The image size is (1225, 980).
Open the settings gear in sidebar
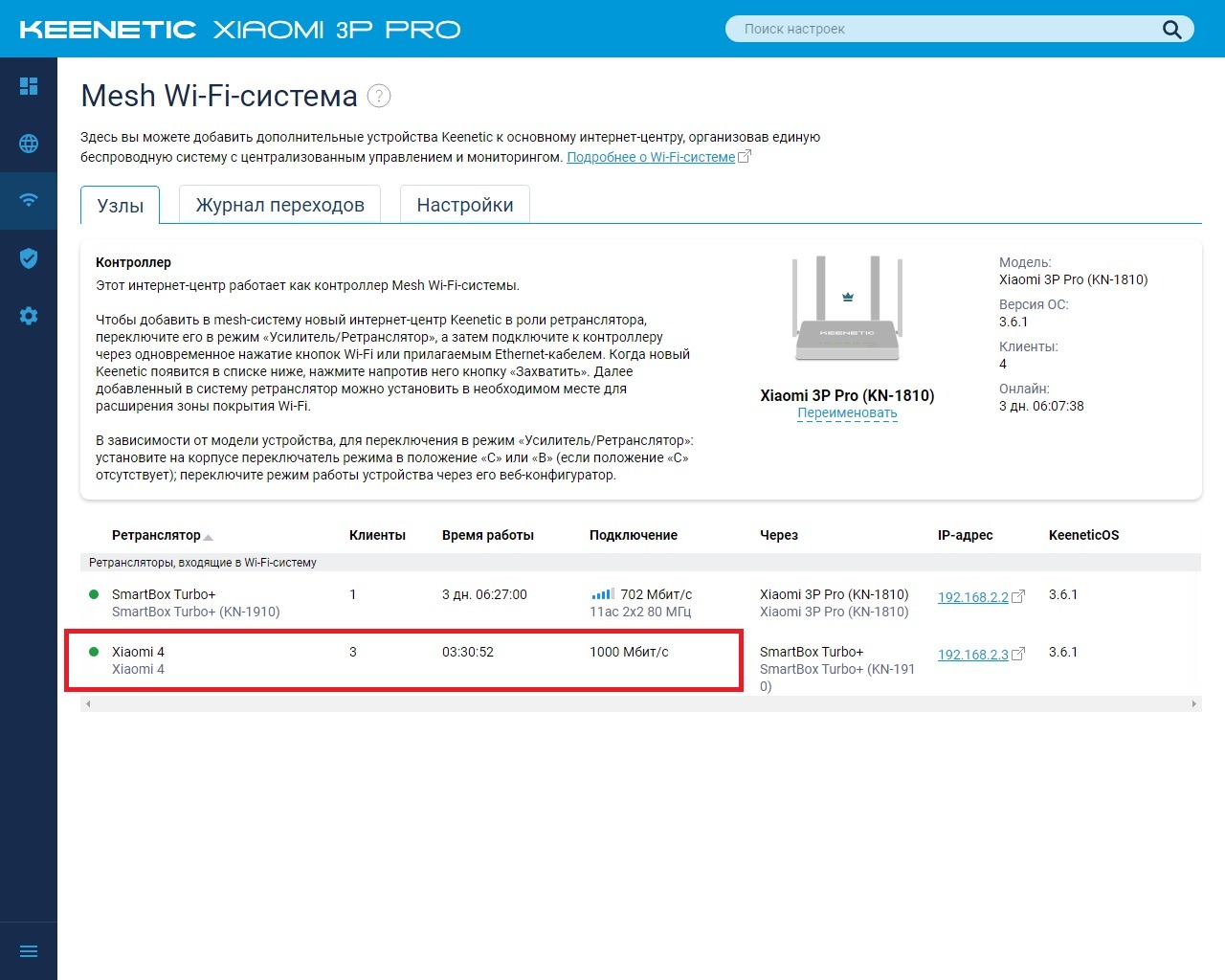pos(29,316)
